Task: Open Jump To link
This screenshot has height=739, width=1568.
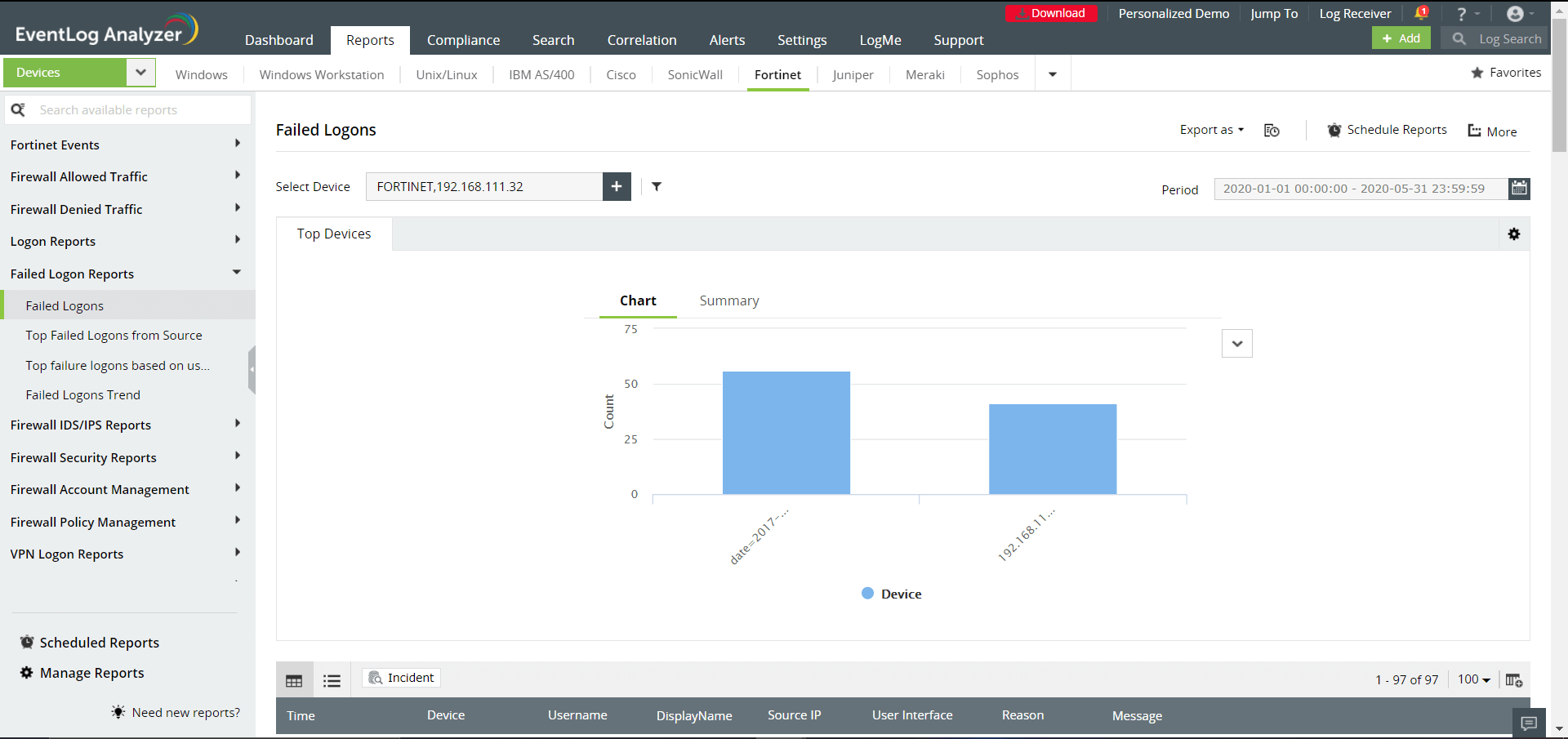Action: pyautogui.click(x=1274, y=14)
